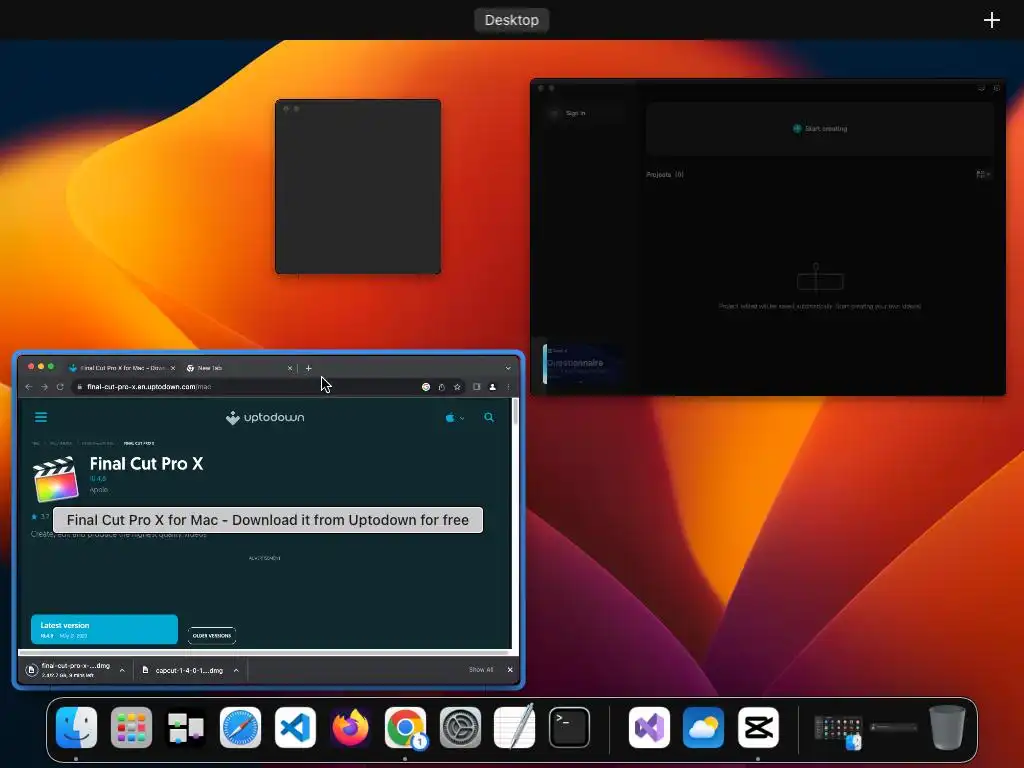Toggle project view layout icon in CapCut

[x=983, y=174]
